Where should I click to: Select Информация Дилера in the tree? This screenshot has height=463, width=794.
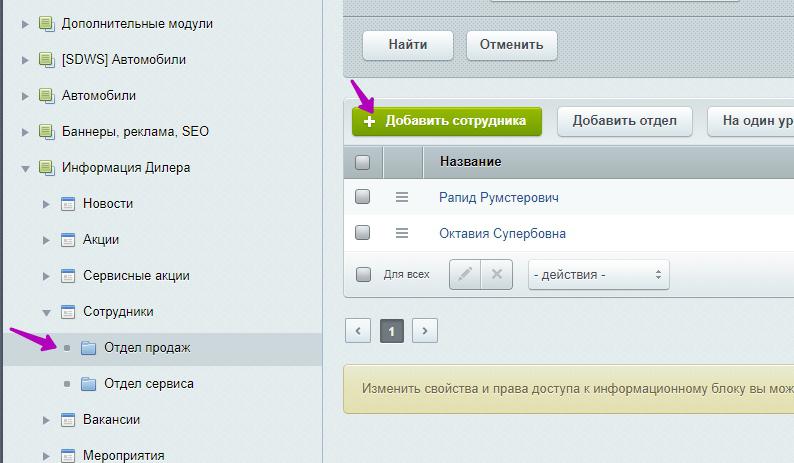tap(126, 168)
